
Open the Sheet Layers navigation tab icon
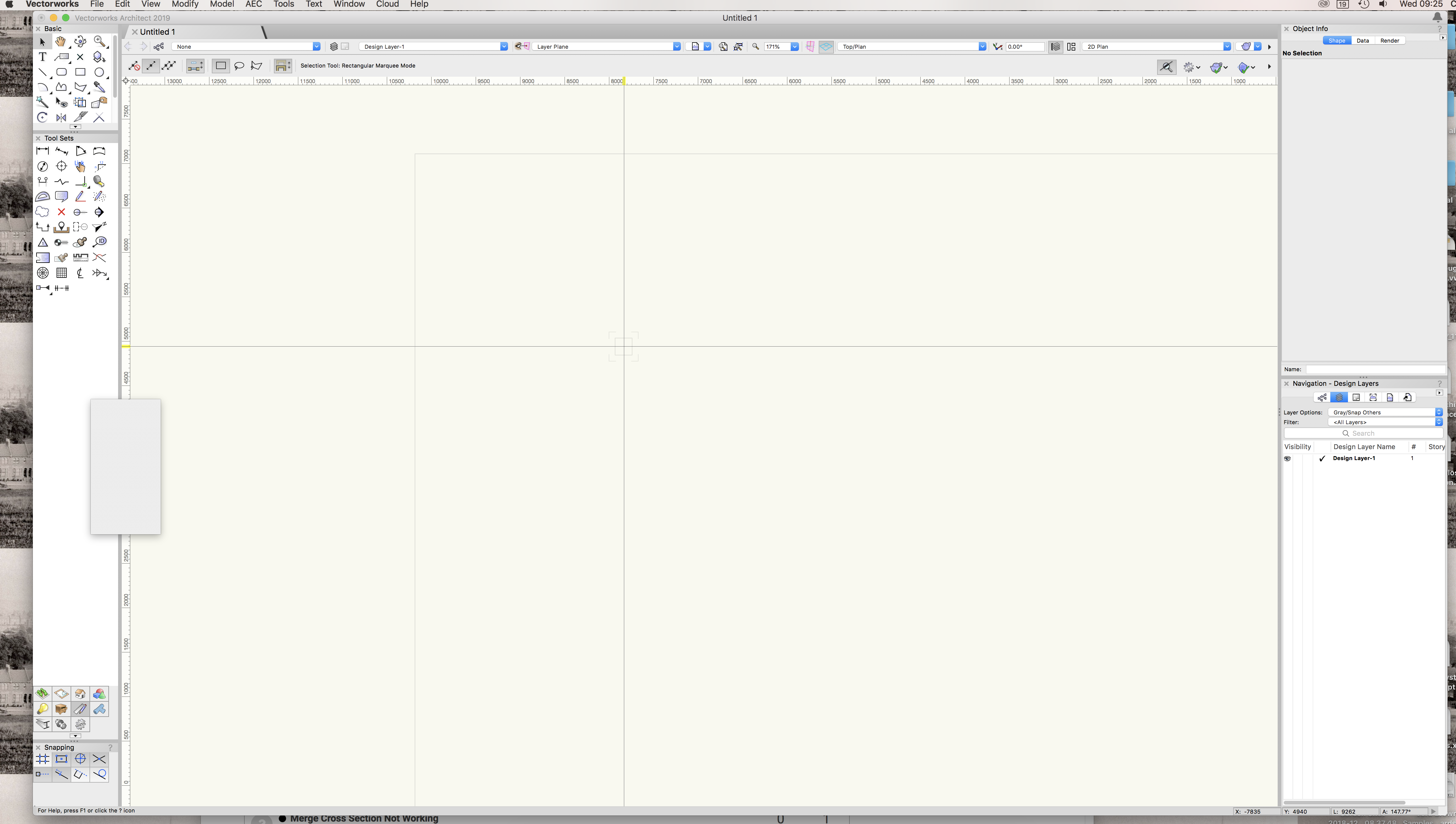(x=1356, y=397)
